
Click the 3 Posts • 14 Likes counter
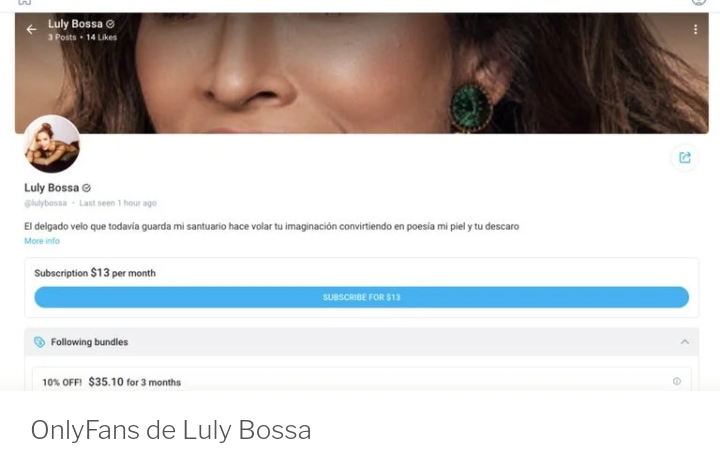click(x=83, y=37)
